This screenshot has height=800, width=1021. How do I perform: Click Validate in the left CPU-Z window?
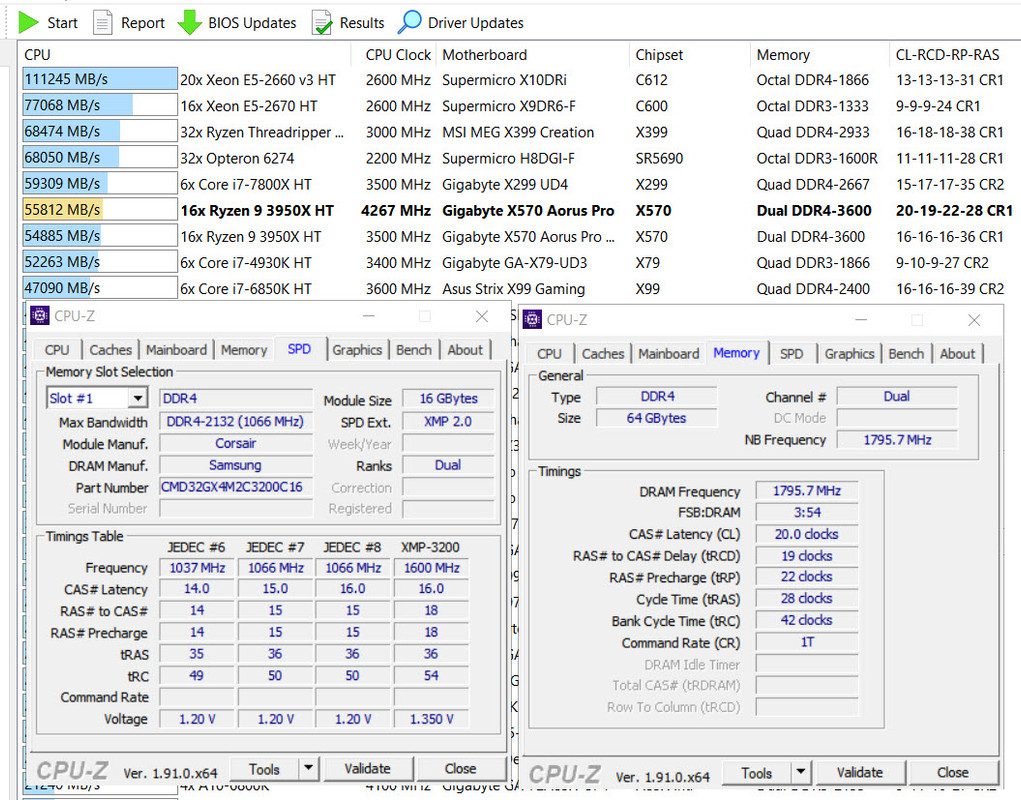point(367,769)
